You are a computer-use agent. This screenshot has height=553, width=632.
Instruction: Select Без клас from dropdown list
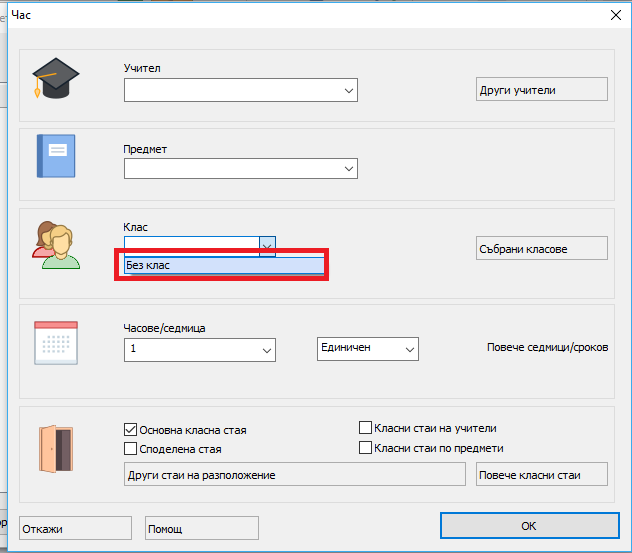pos(218,266)
